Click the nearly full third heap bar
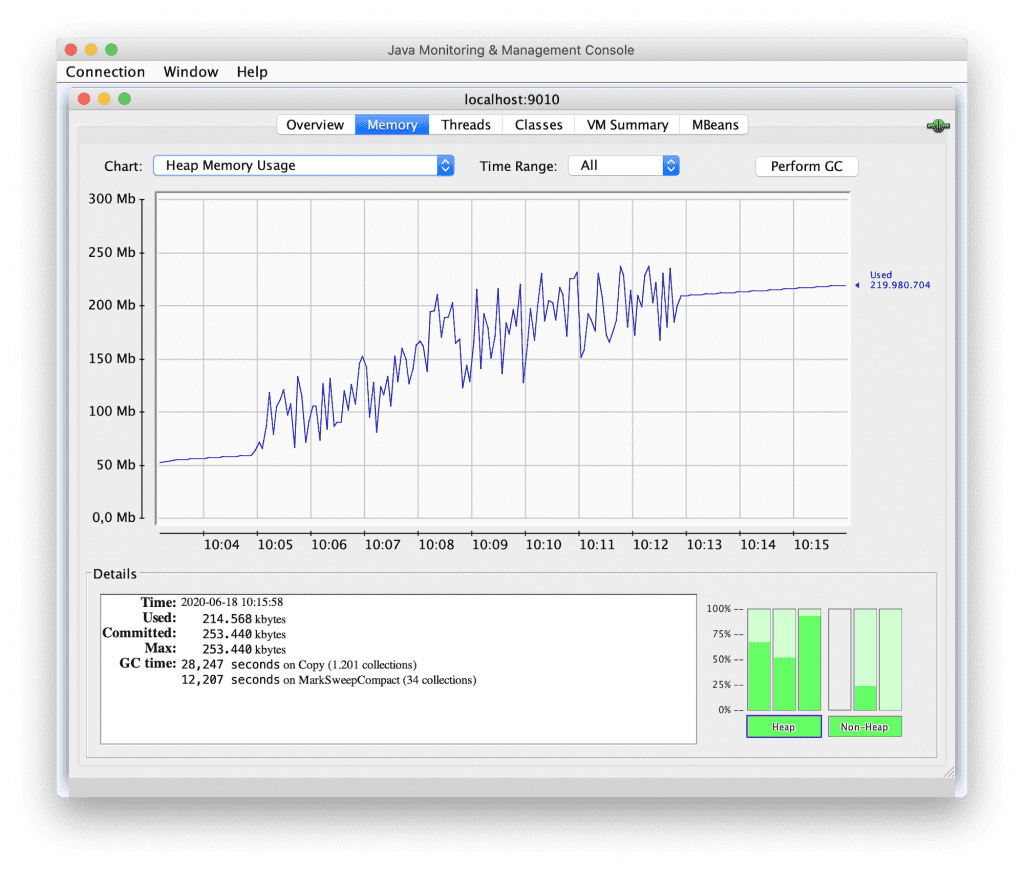The image size is (1024, 872). (810, 660)
